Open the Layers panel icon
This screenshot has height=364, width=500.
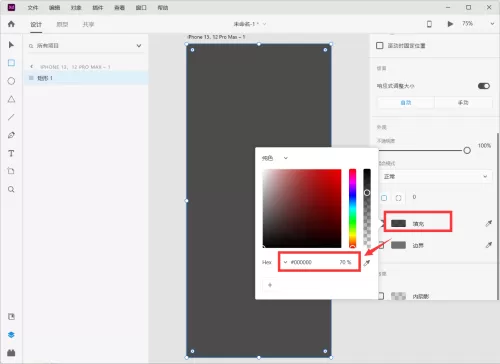(x=11, y=335)
